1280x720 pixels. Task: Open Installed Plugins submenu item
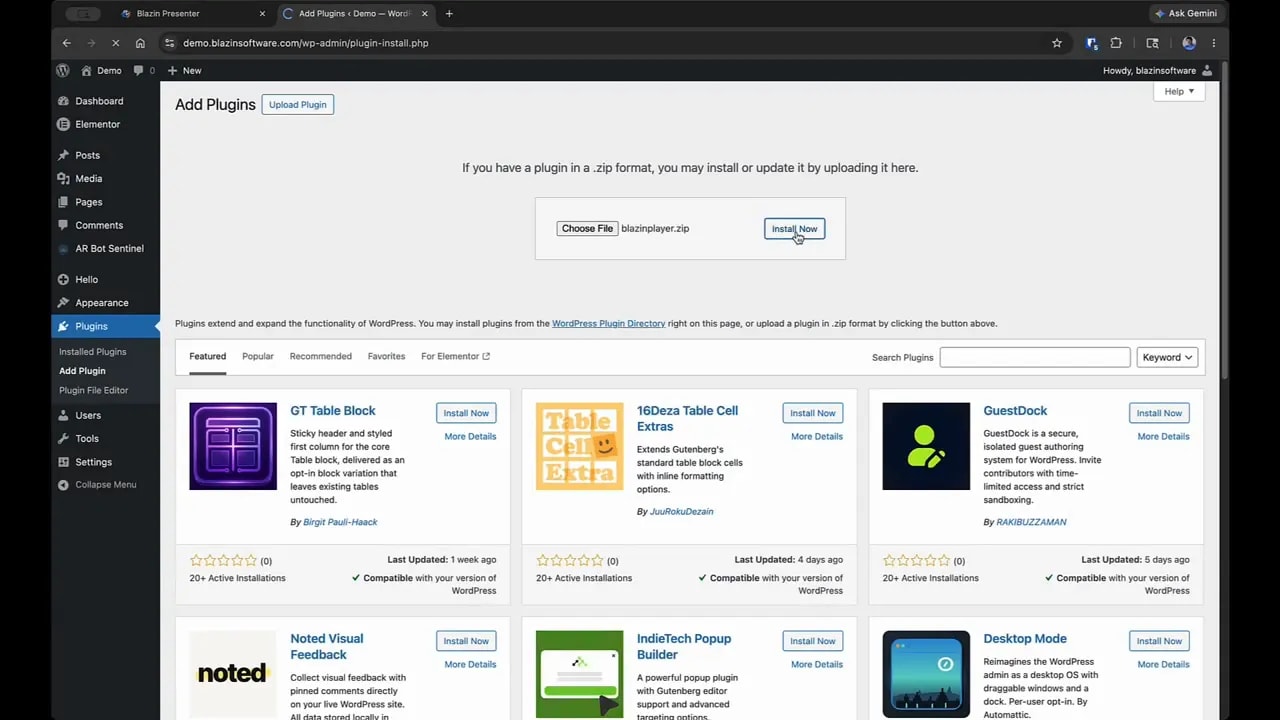click(x=92, y=352)
